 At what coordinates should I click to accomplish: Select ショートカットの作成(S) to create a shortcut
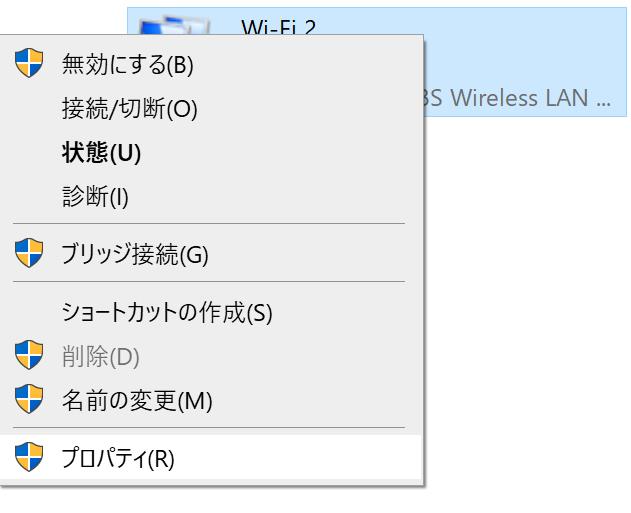(x=167, y=312)
